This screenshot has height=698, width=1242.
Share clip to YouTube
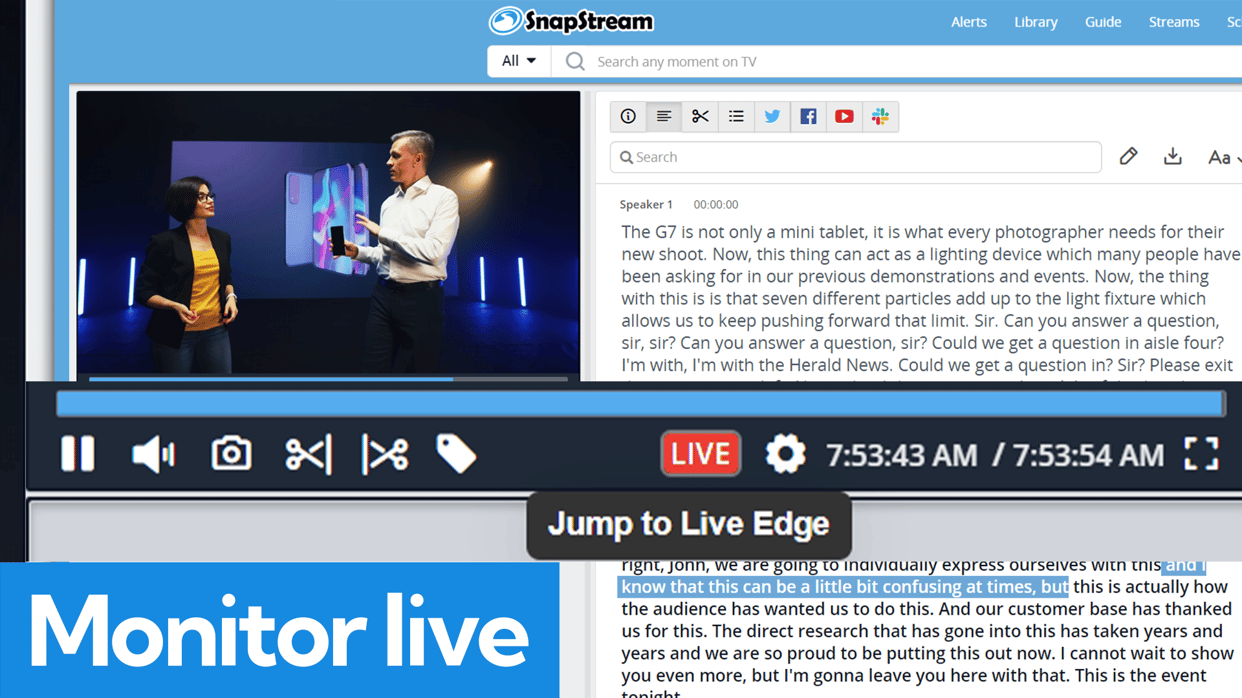(x=844, y=117)
